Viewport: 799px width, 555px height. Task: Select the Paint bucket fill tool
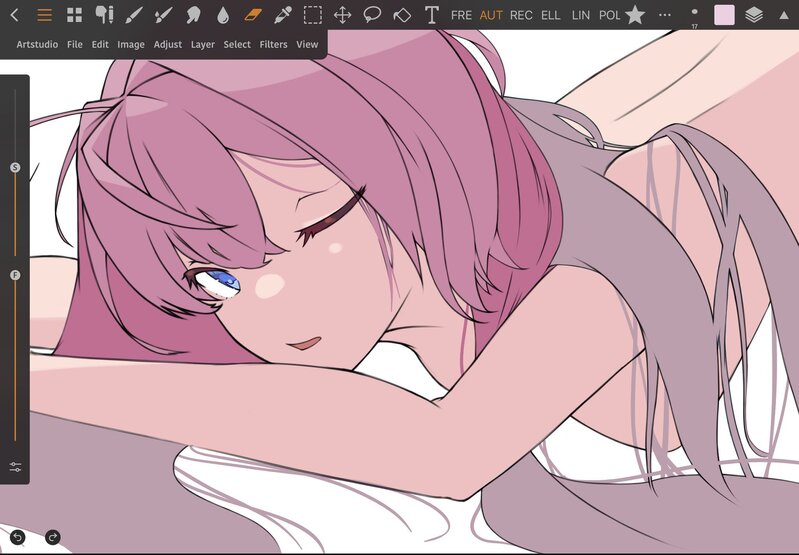pos(402,15)
